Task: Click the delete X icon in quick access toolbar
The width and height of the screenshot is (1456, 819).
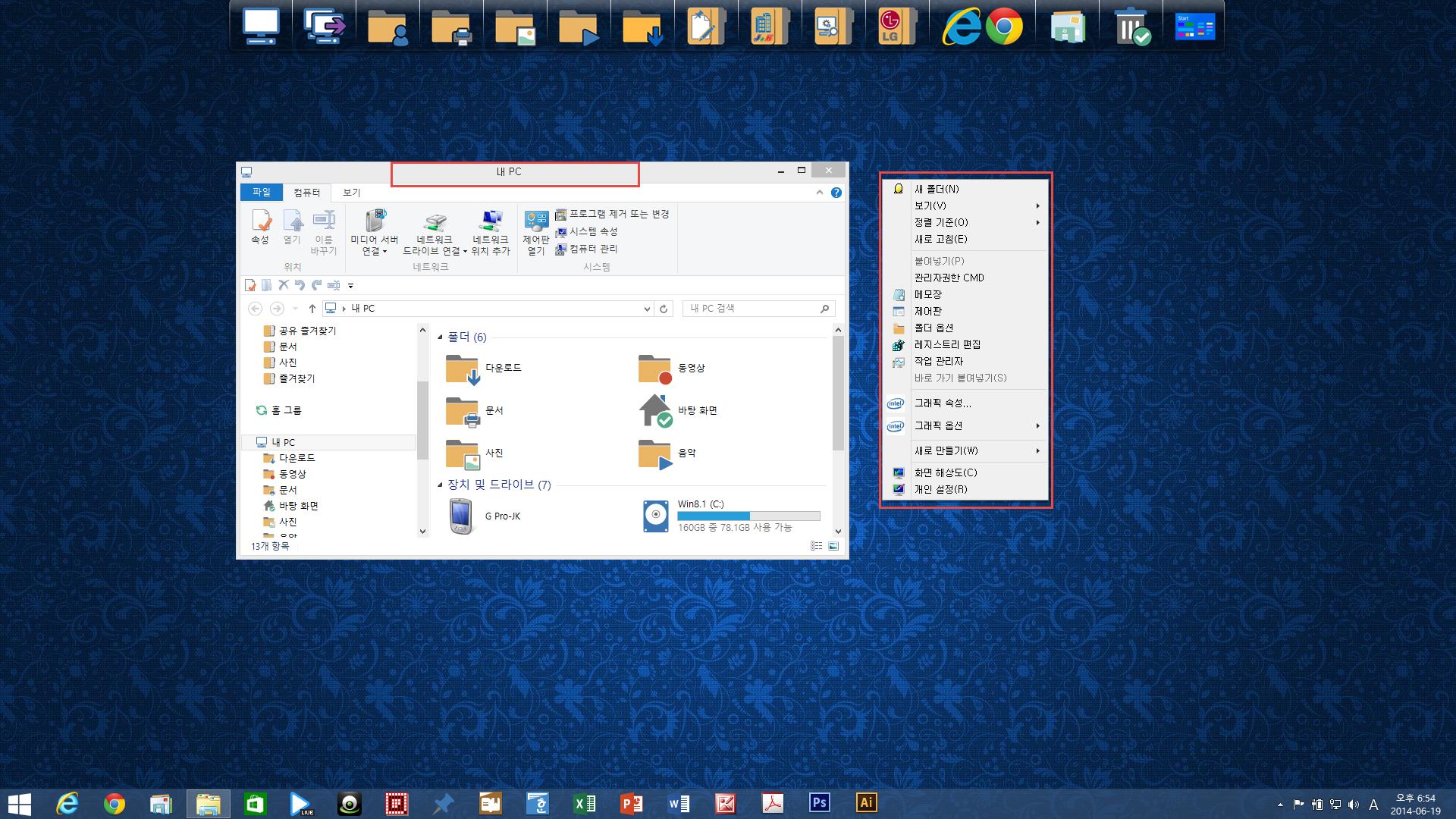Action: (x=283, y=285)
